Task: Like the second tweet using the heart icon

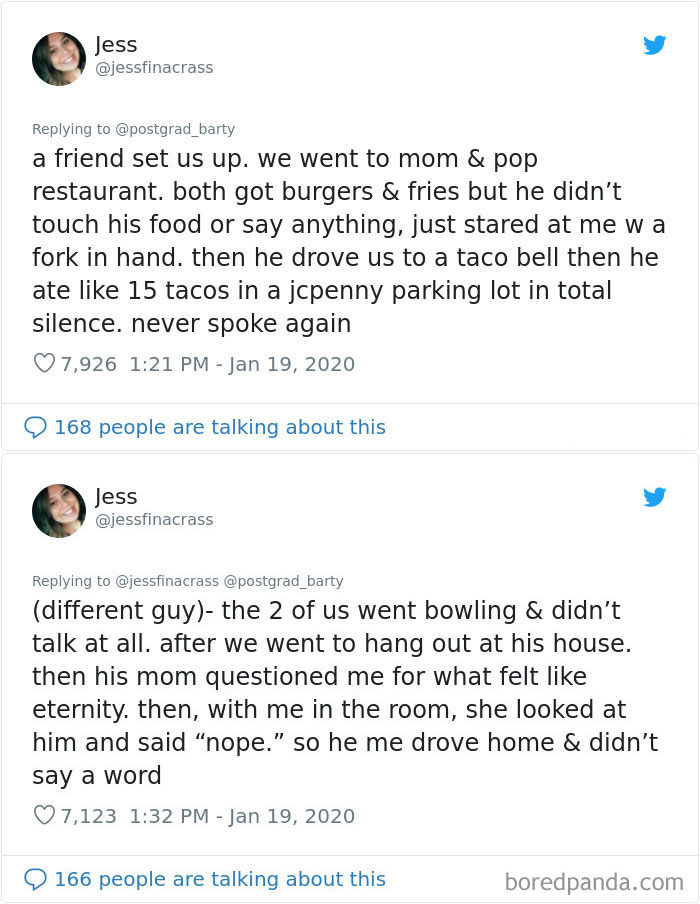Action: 44,815
